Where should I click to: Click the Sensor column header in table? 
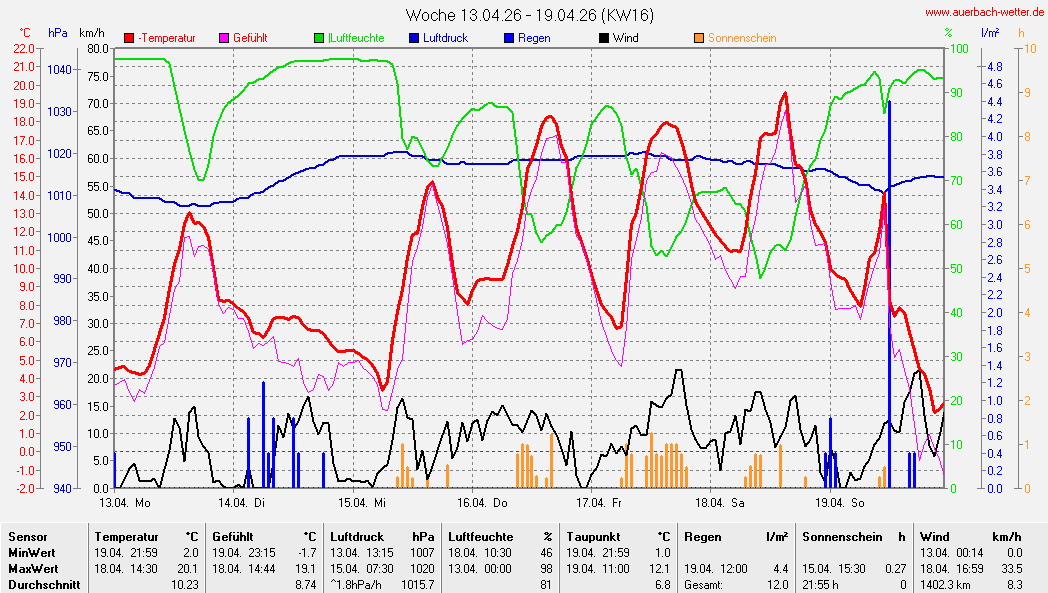[28, 537]
